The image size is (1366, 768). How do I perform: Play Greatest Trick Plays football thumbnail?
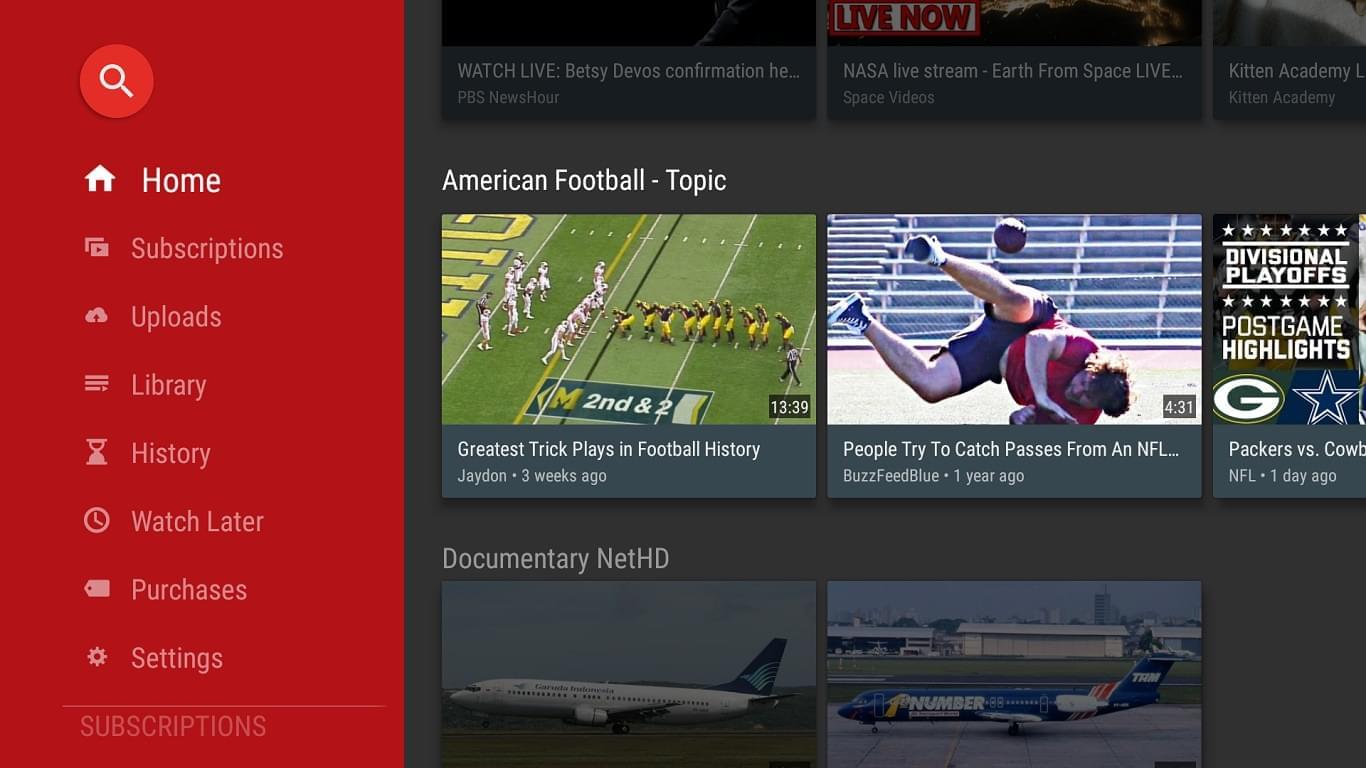coord(629,320)
